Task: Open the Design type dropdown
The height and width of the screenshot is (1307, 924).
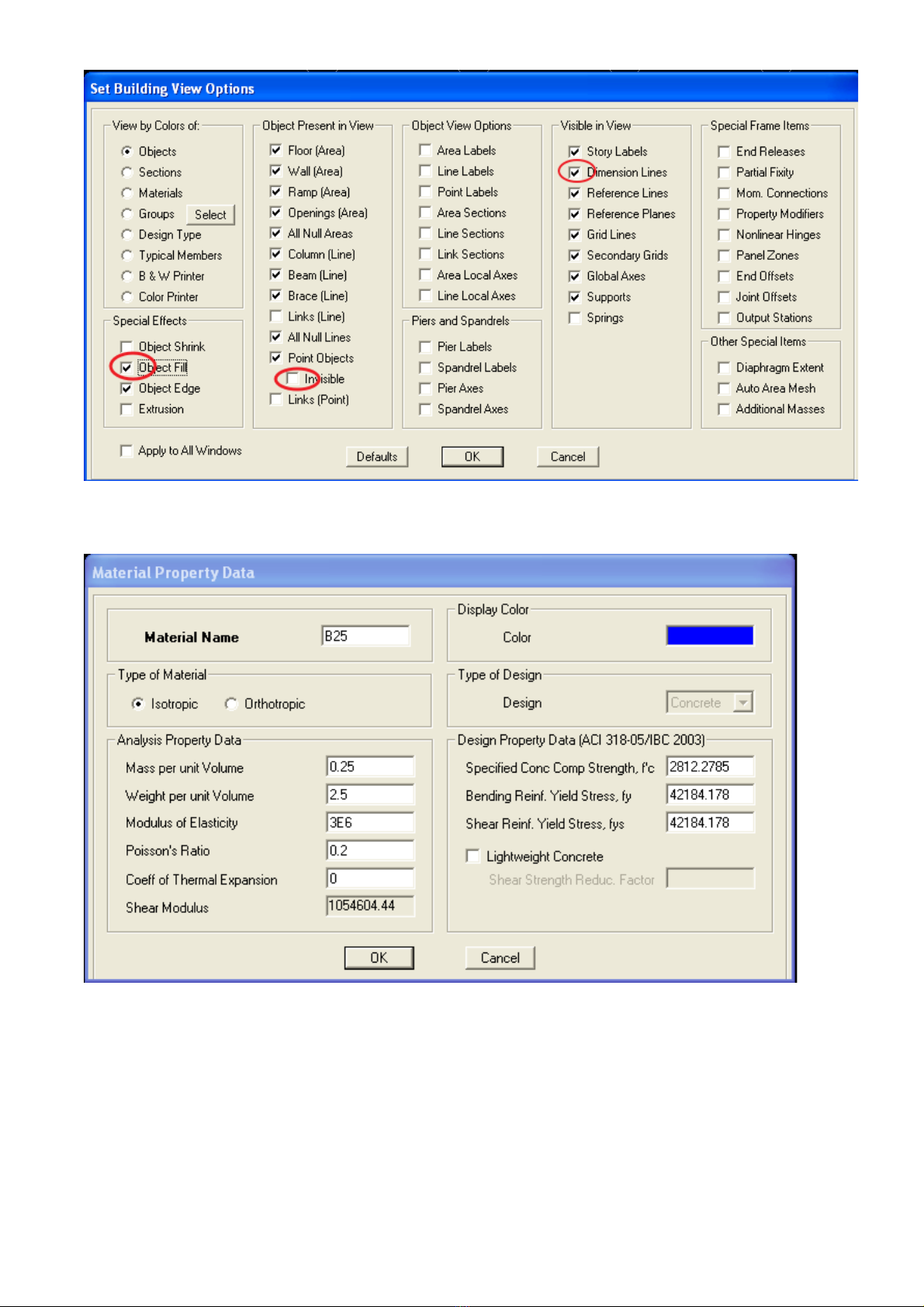Action: (x=743, y=703)
